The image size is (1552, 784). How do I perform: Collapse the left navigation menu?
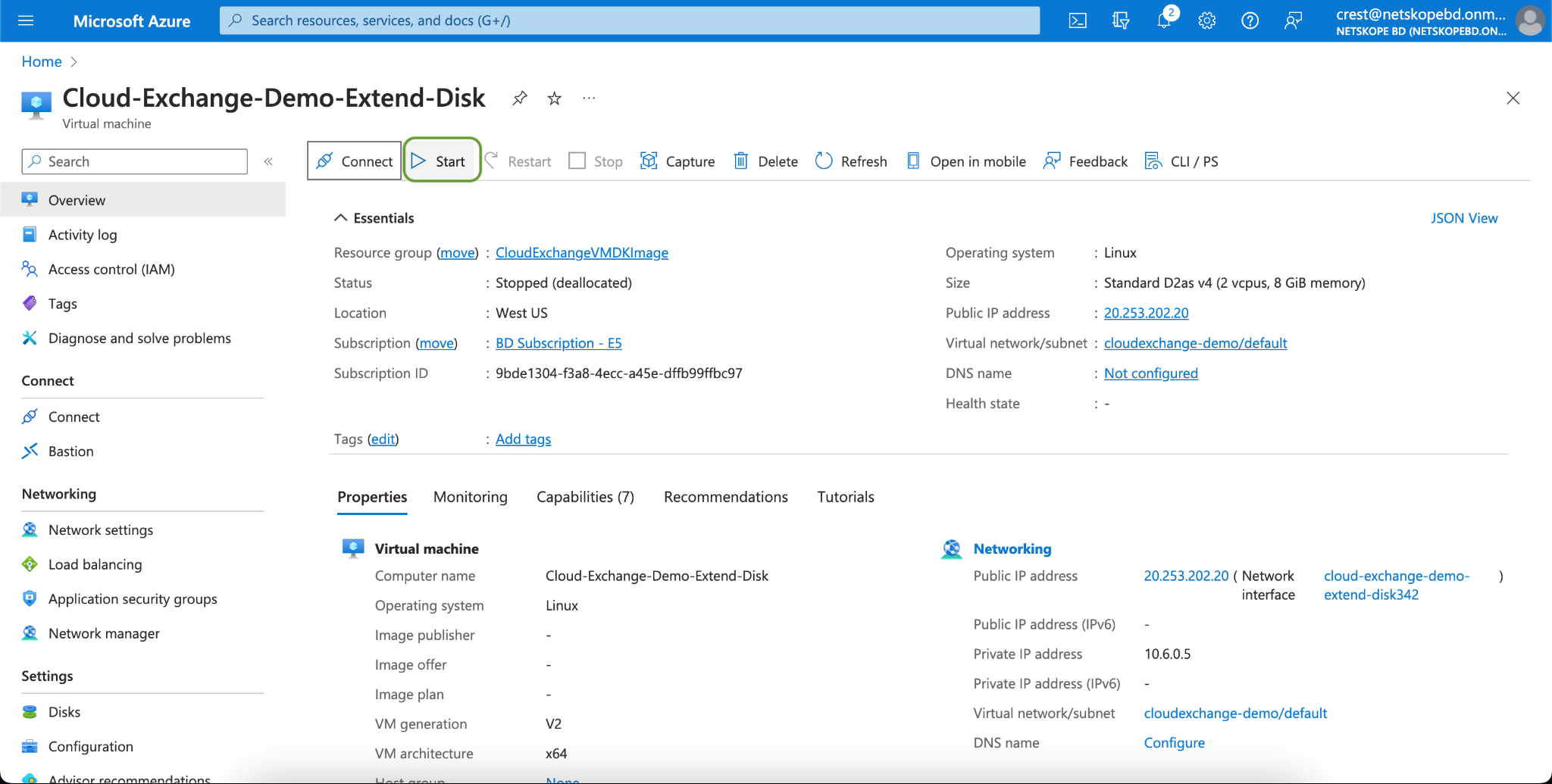point(268,161)
